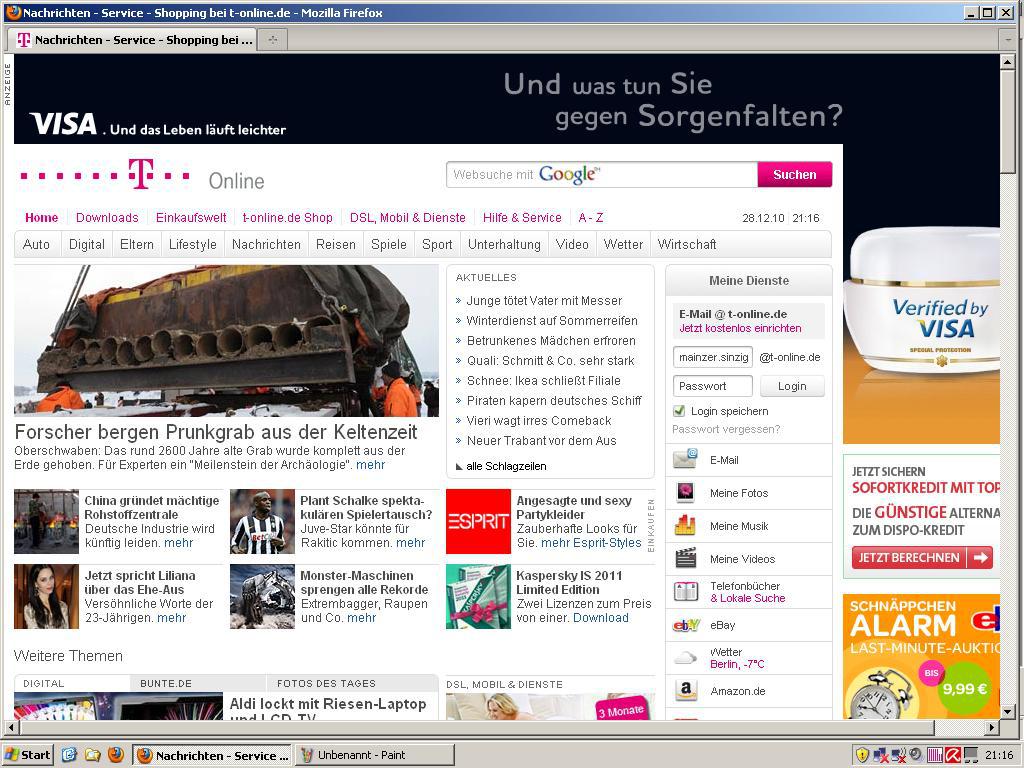Launch Internet Explorer from the quick launch bar
Image resolution: width=1024 pixels, height=768 pixels.
tap(69, 755)
